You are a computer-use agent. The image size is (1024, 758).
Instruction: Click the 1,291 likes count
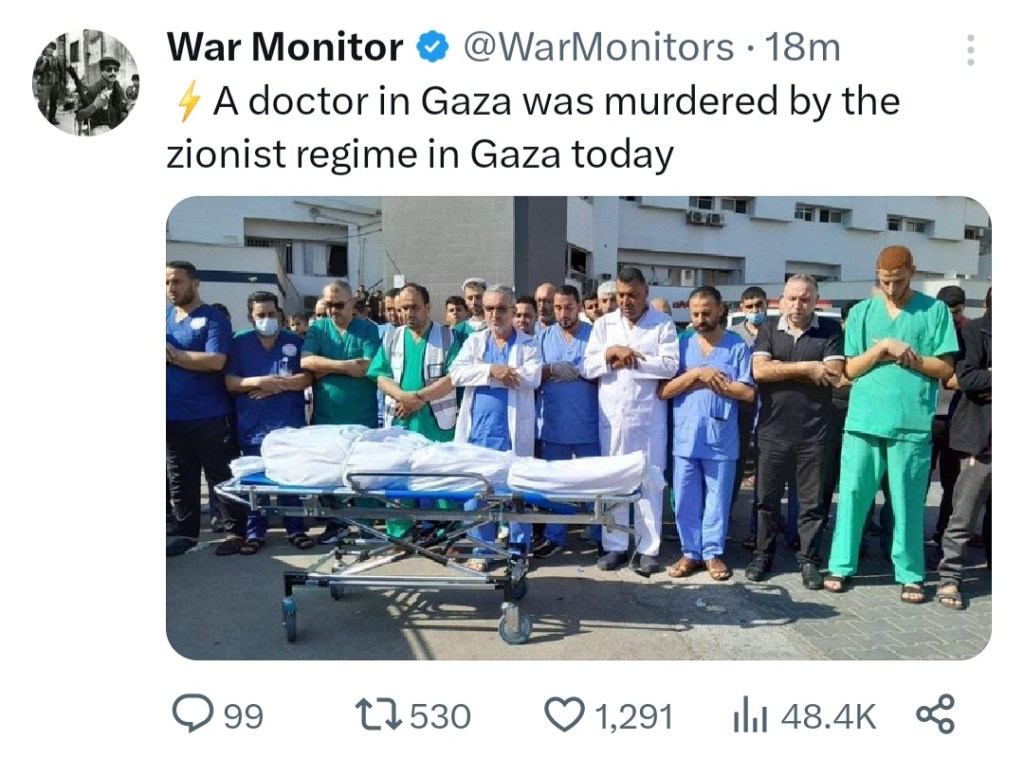point(633,716)
